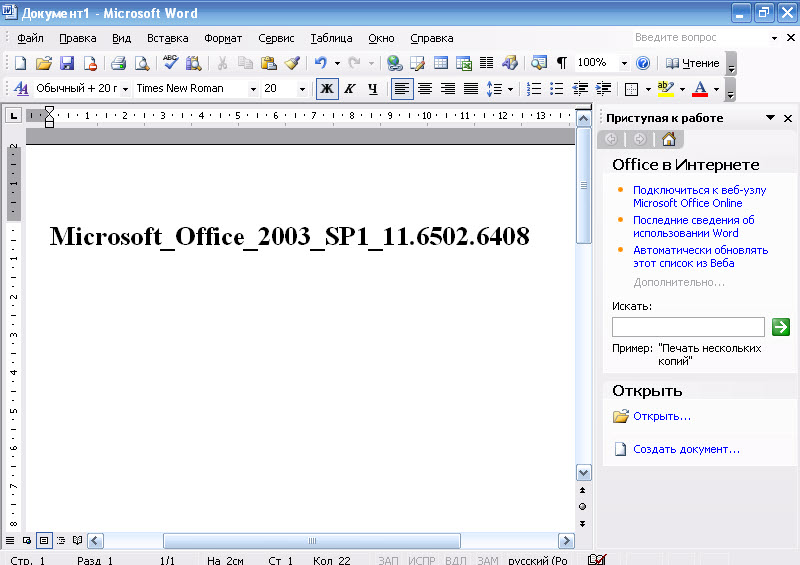Undo last action arrow icon
This screenshot has height=565, width=800.
point(320,63)
